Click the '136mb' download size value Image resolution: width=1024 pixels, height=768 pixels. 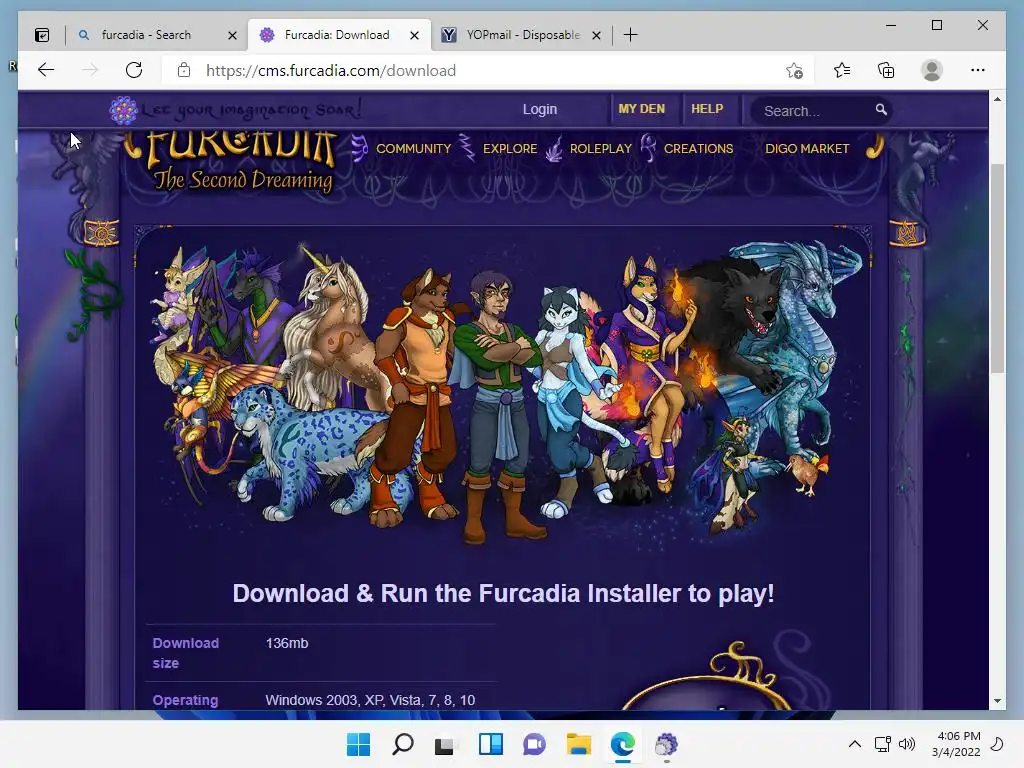pos(287,643)
